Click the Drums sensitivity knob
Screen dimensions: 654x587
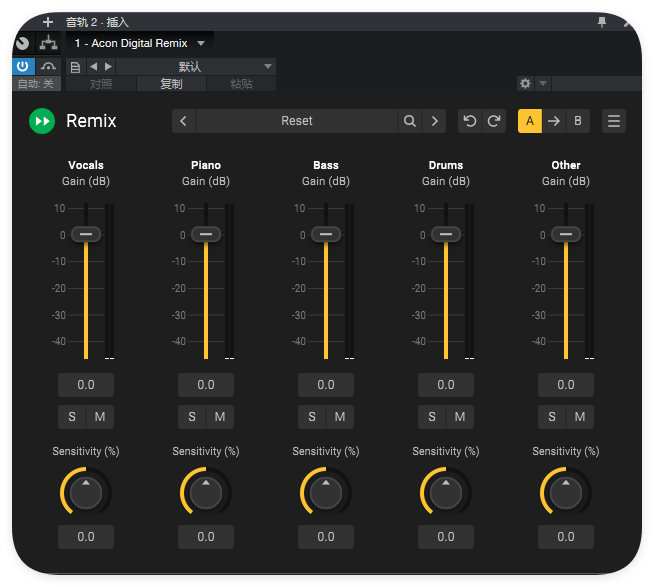coord(446,493)
